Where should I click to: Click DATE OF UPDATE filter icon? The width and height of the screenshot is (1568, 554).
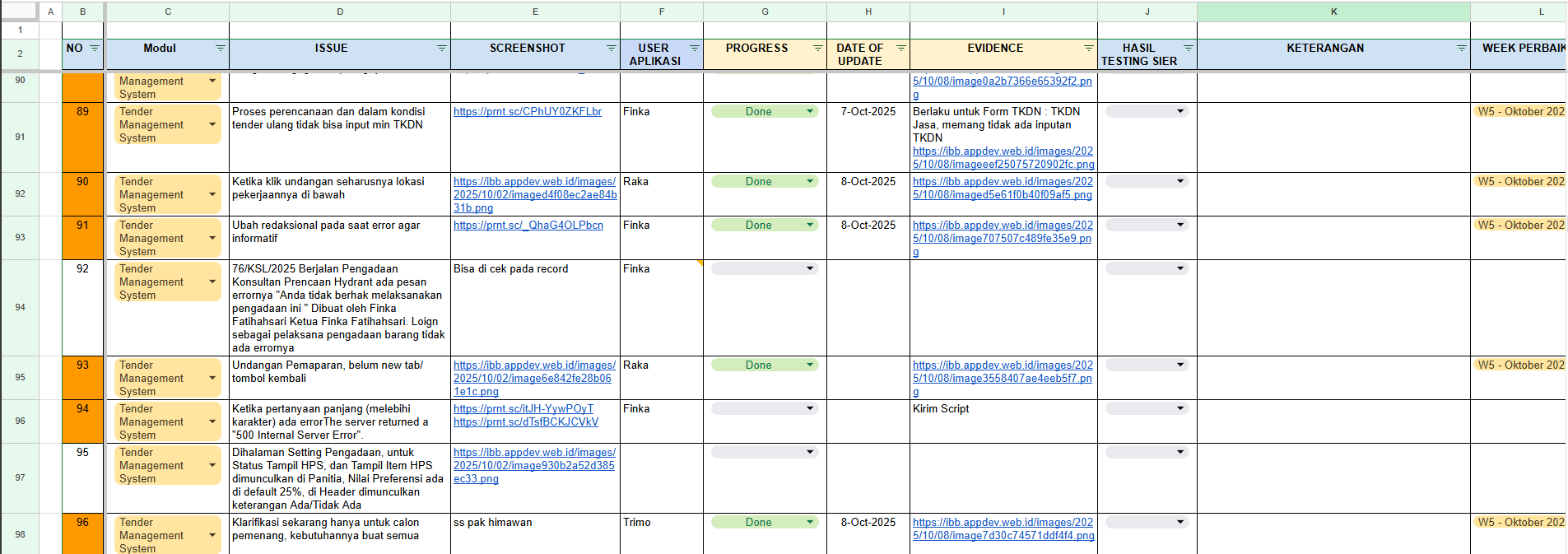click(x=900, y=49)
